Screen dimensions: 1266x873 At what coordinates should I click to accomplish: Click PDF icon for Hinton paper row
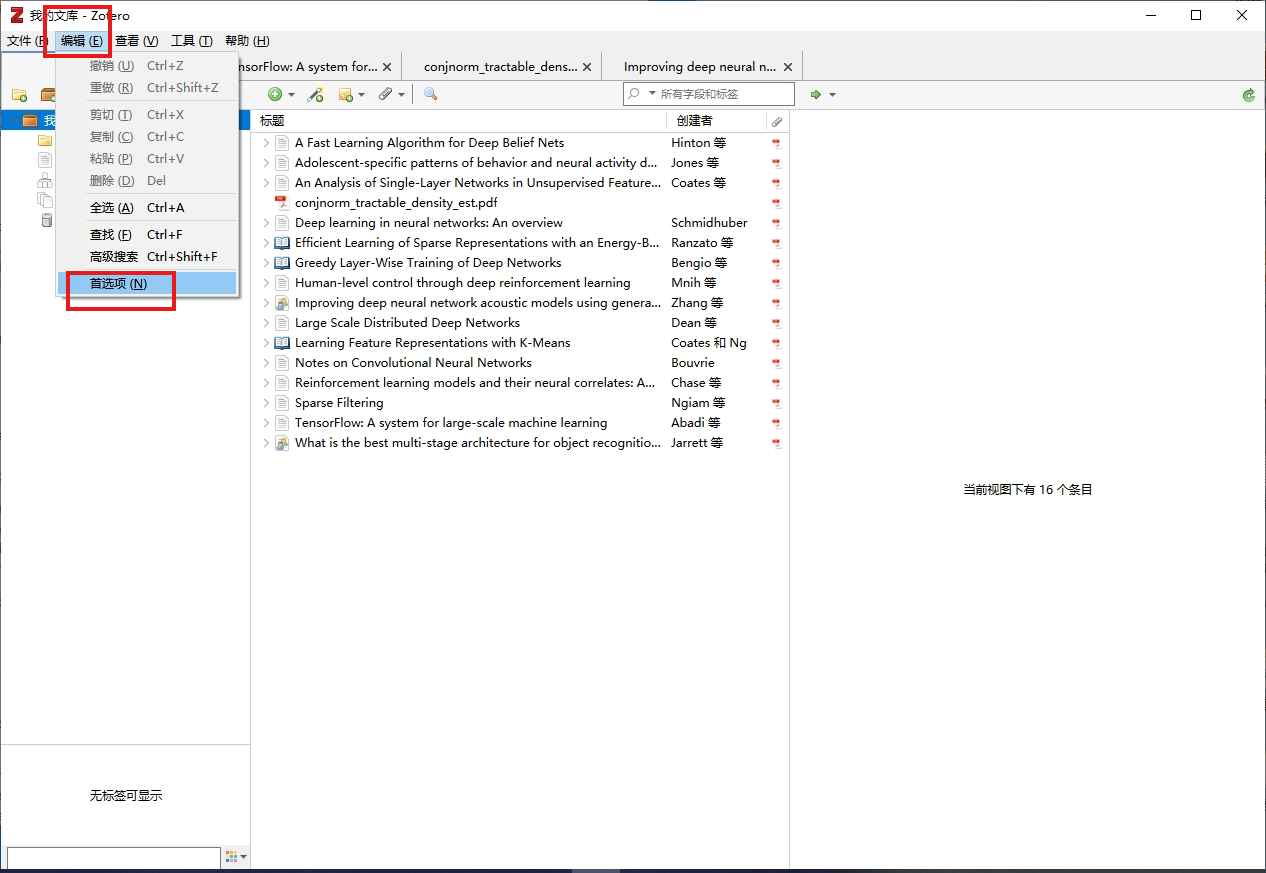pos(776,143)
